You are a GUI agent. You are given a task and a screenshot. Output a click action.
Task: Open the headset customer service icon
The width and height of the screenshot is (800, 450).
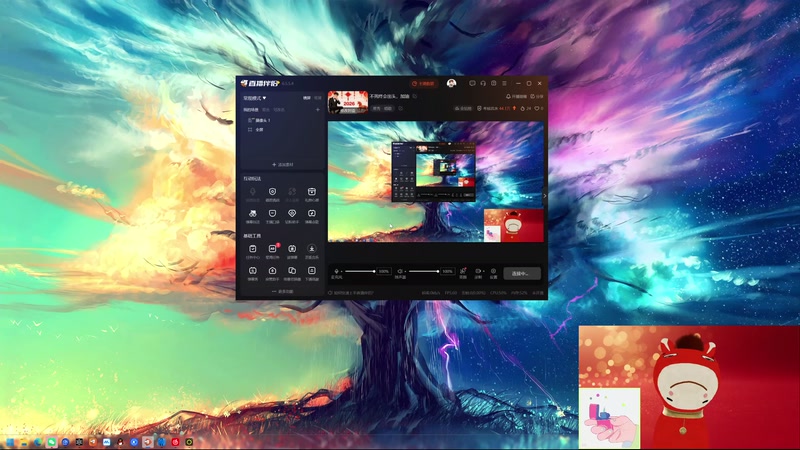point(483,83)
